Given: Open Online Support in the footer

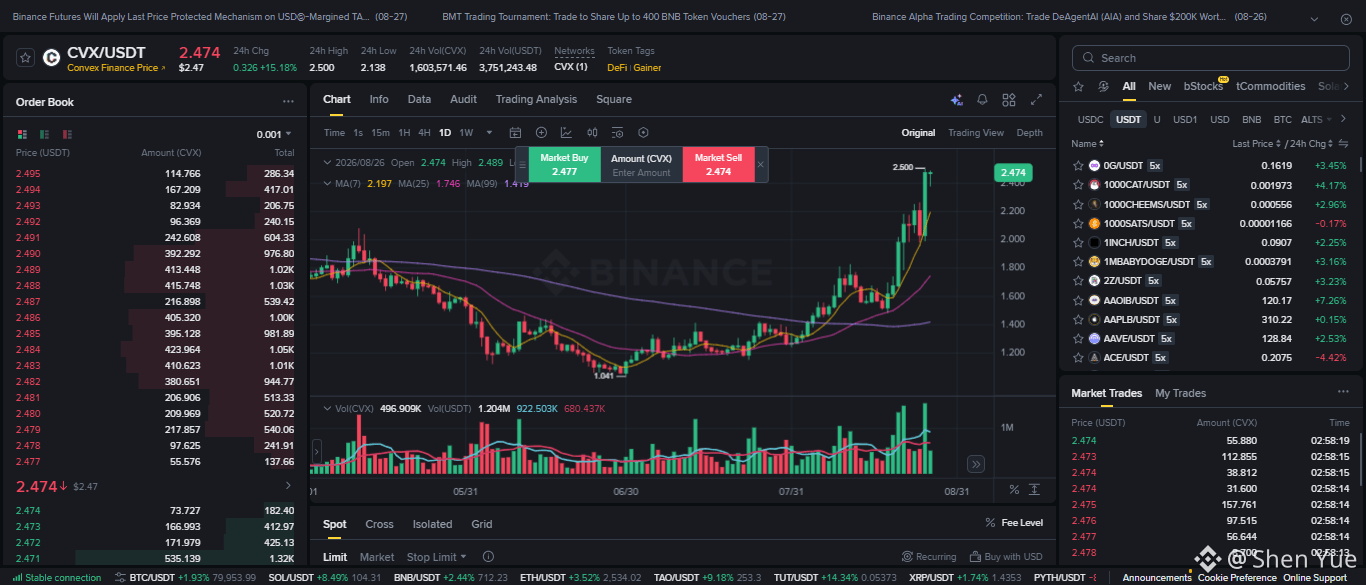Looking at the screenshot, I should point(1314,577).
